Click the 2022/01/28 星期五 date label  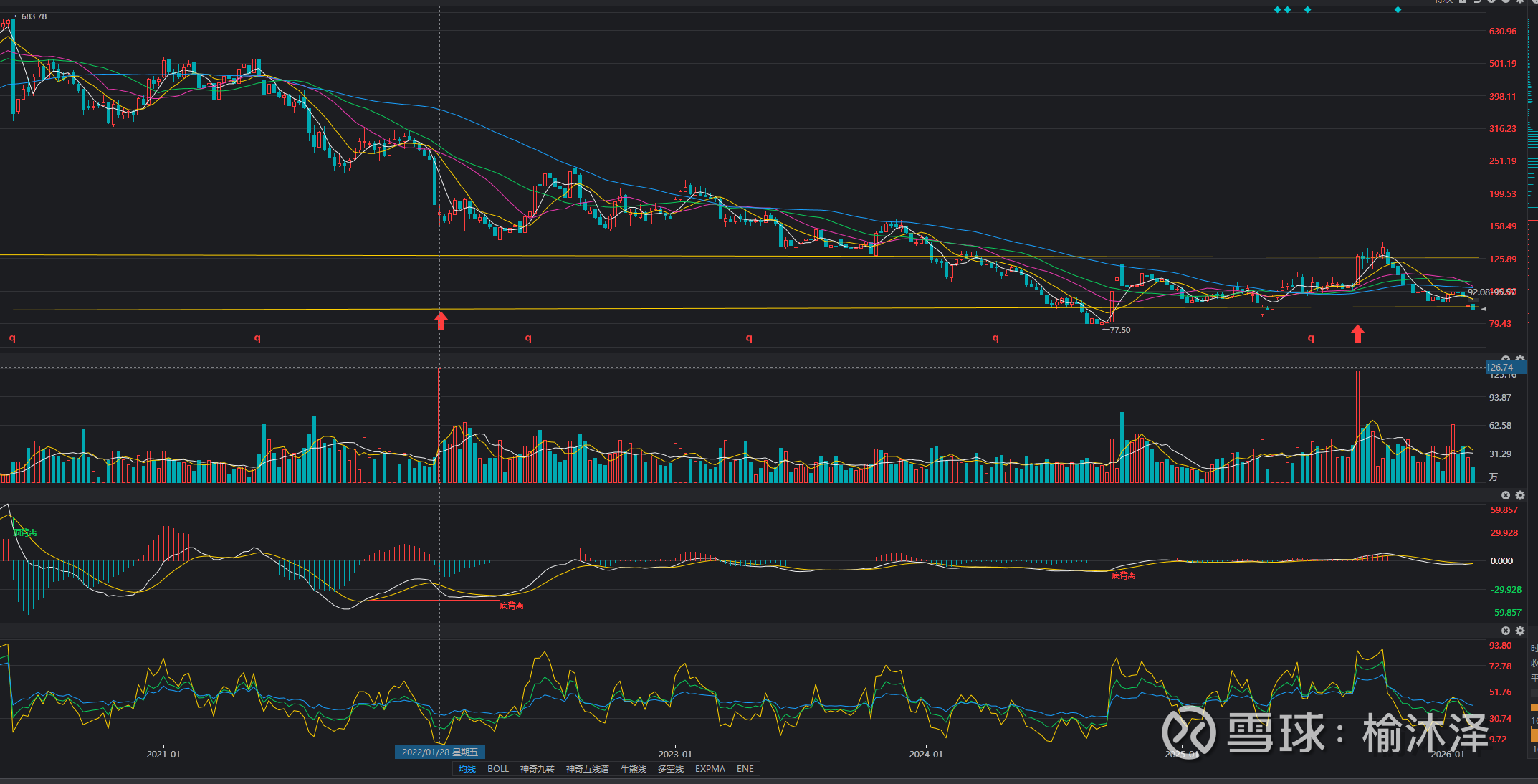click(x=439, y=752)
